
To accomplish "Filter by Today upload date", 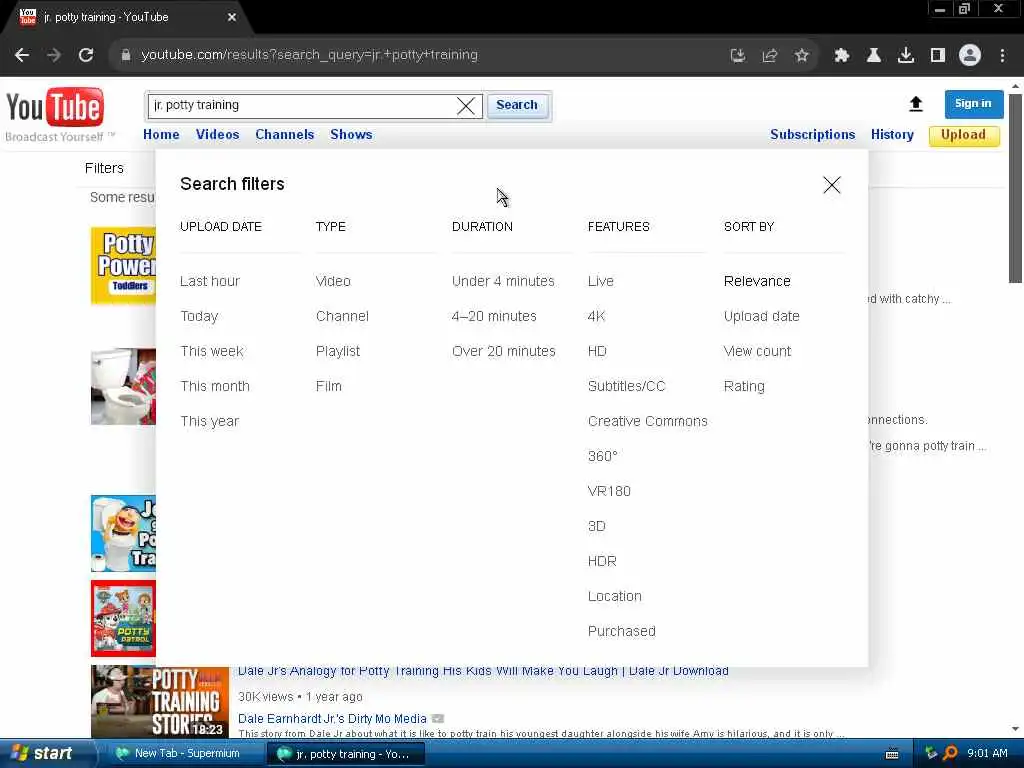I will [x=199, y=316].
